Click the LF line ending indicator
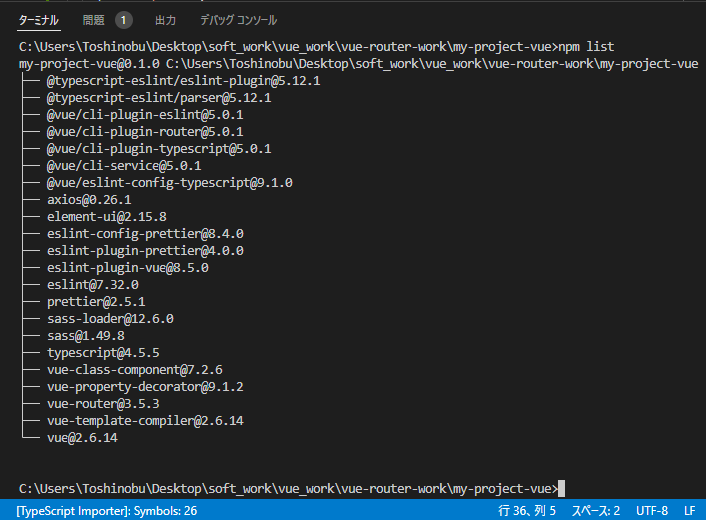706x520 pixels. tap(690, 511)
